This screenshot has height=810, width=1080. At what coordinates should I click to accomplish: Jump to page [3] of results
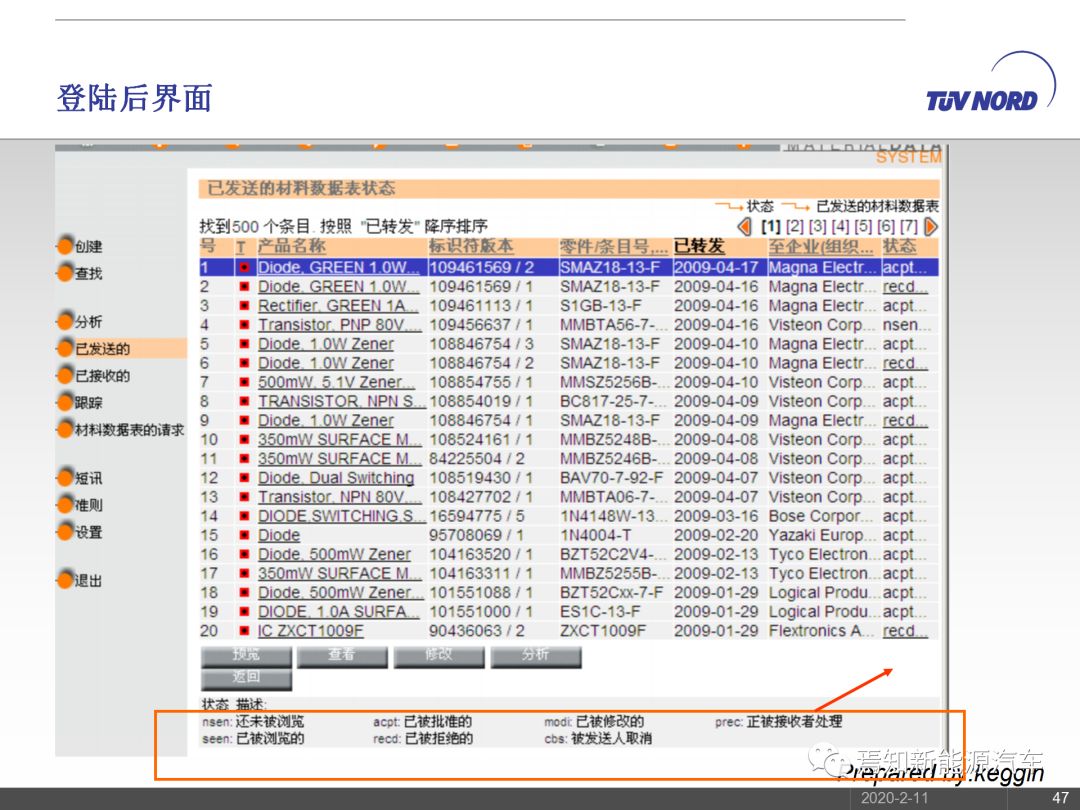(817, 227)
